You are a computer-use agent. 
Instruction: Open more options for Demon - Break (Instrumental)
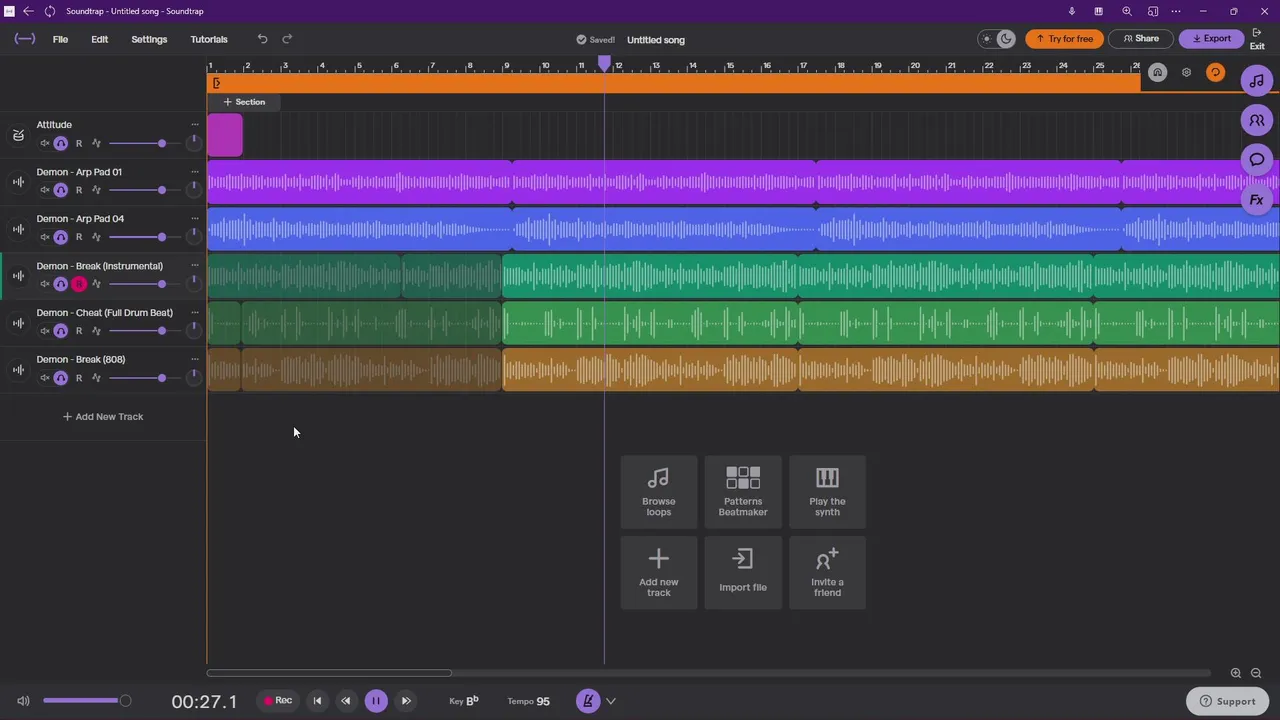195,266
